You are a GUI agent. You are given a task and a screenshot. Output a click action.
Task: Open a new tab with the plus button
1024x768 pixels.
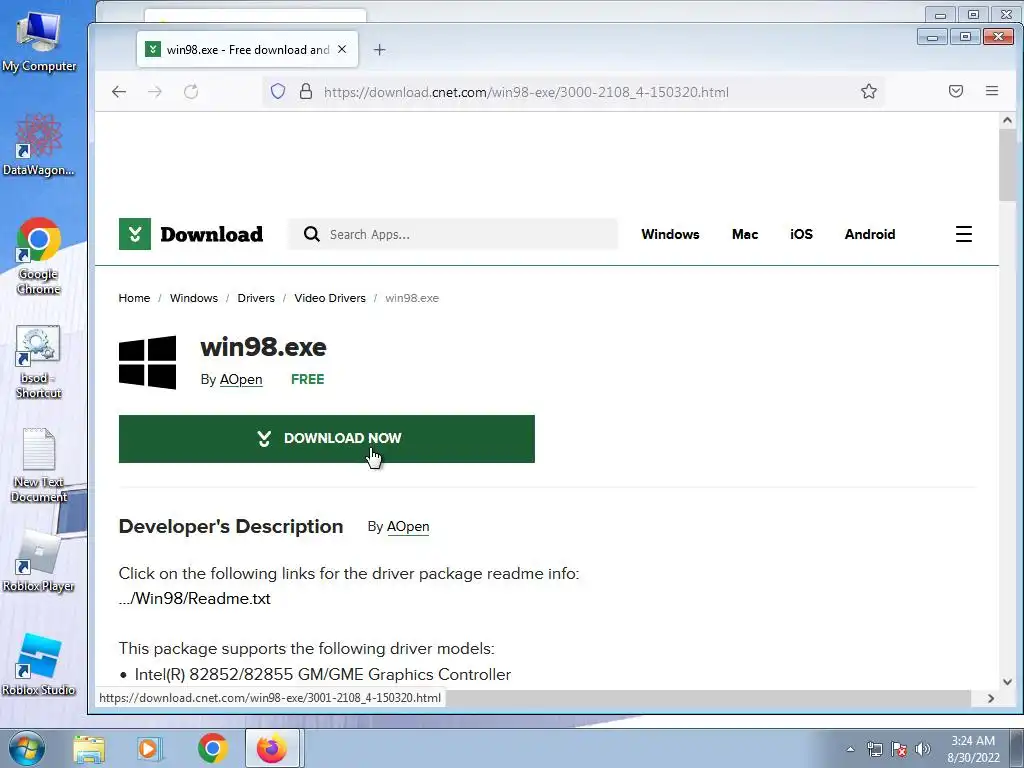point(379,50)
